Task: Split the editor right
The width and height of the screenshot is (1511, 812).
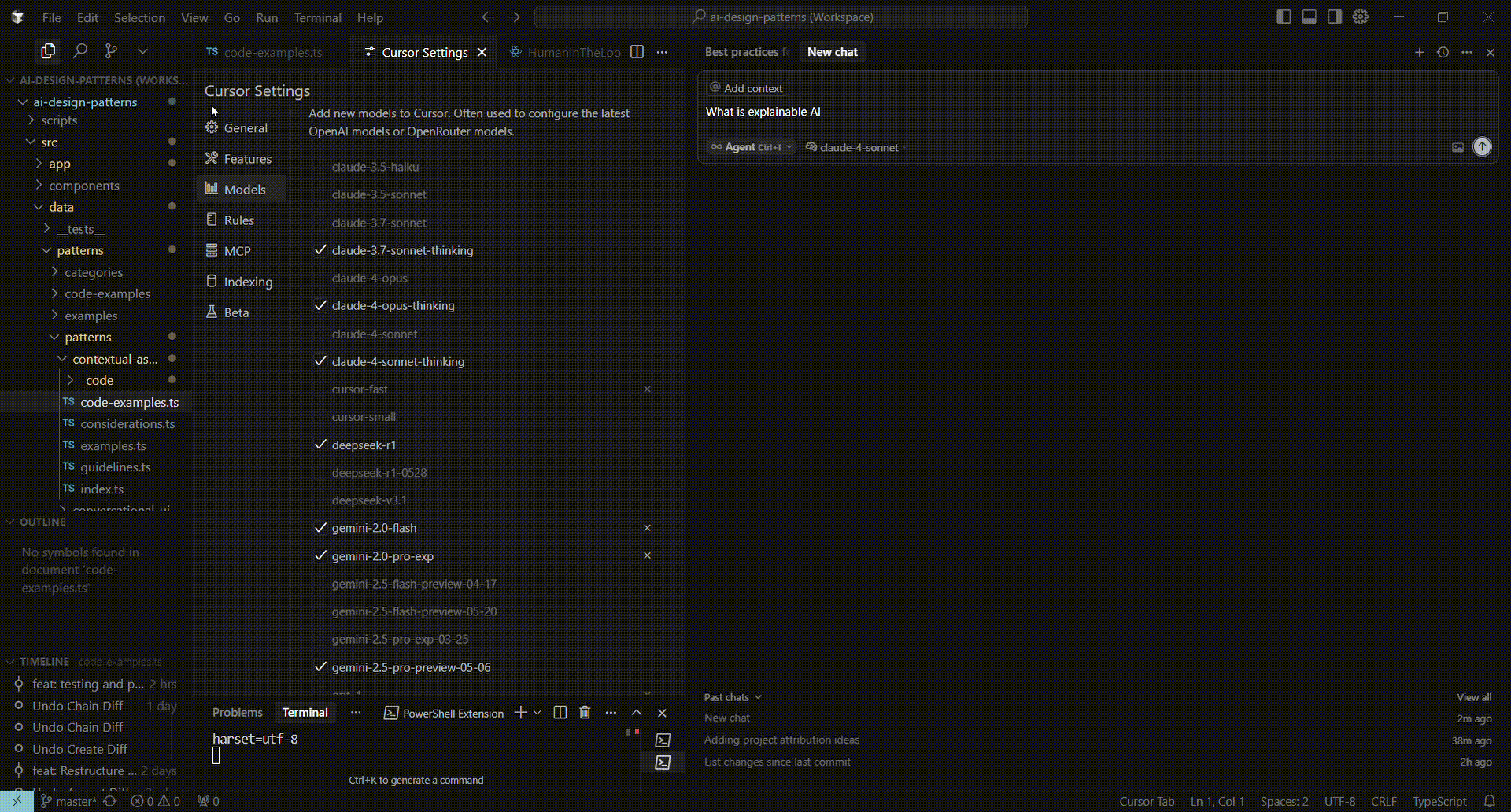Action: tap(637, 52)
